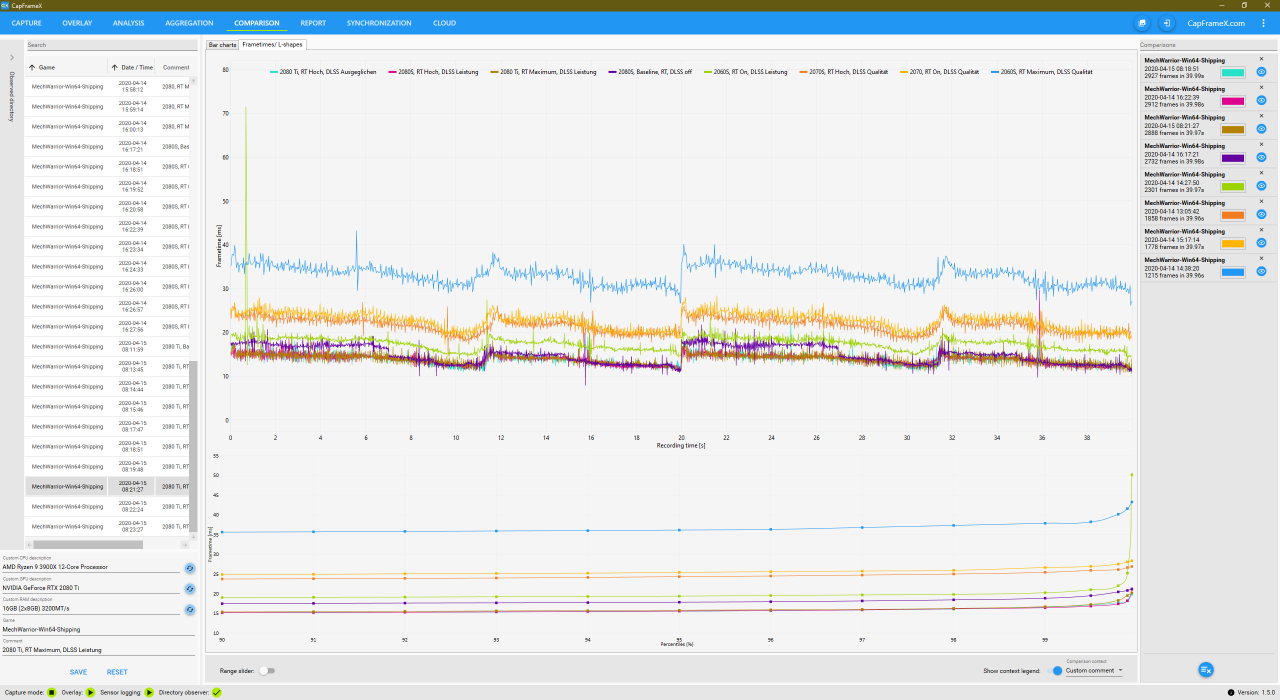Viewport: 1280px width, 700px height.
Task: Switch to the Bar charts view tab
Action: pyautogui.click(x=222, y=45)
